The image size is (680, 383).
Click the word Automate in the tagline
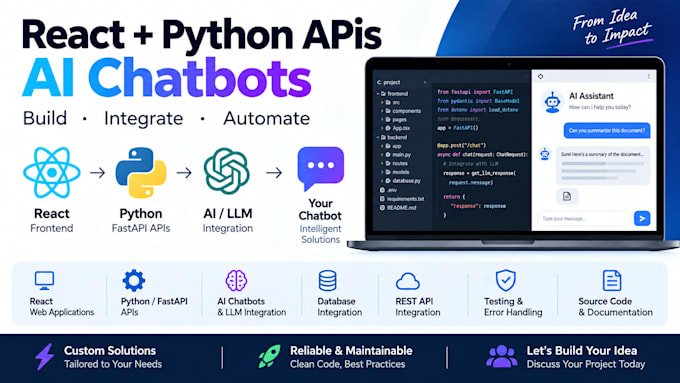coord(266,118)
